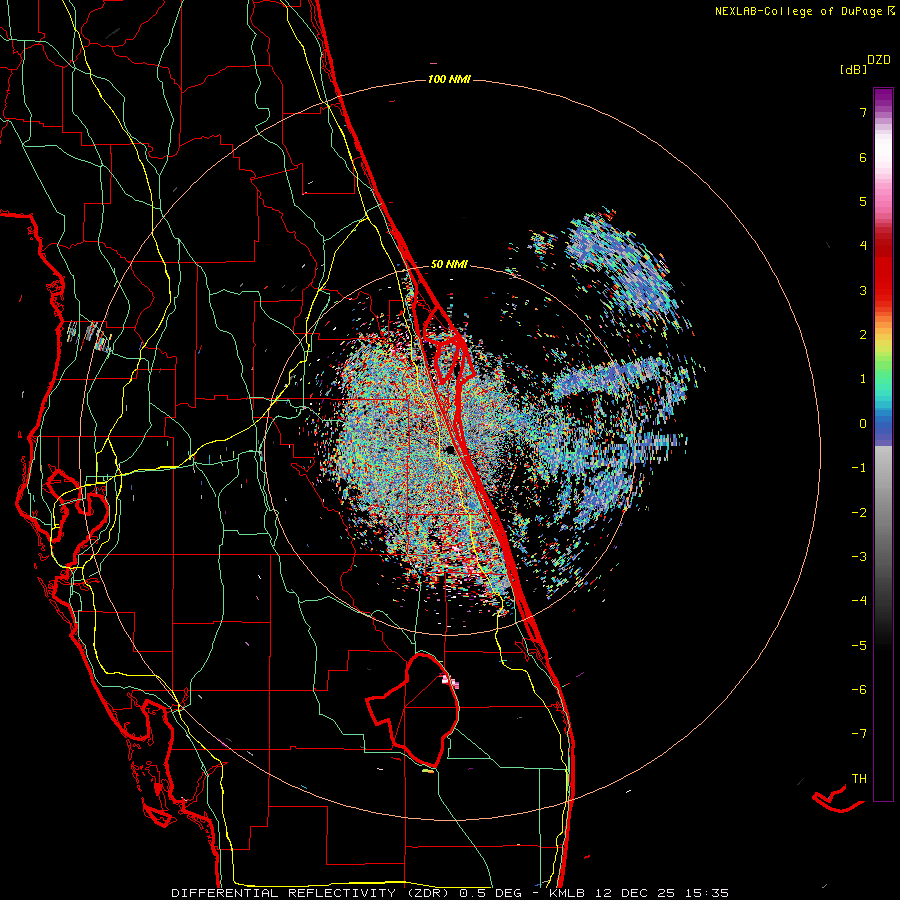Click the 0 value on color scale
Viewport: 900px width, 900px height.
(x=863, y=424)
